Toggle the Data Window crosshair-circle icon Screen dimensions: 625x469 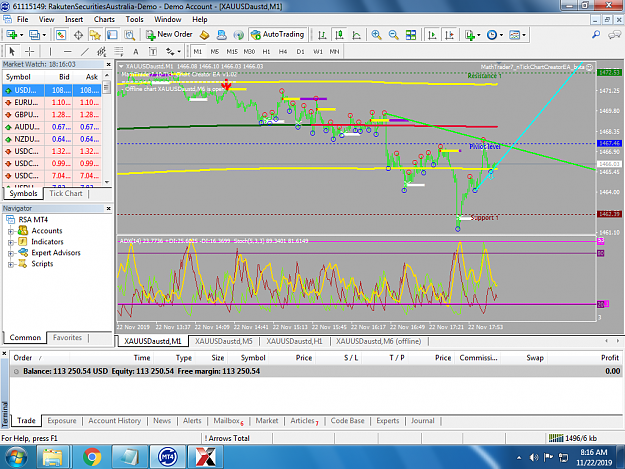click(78, 35)
